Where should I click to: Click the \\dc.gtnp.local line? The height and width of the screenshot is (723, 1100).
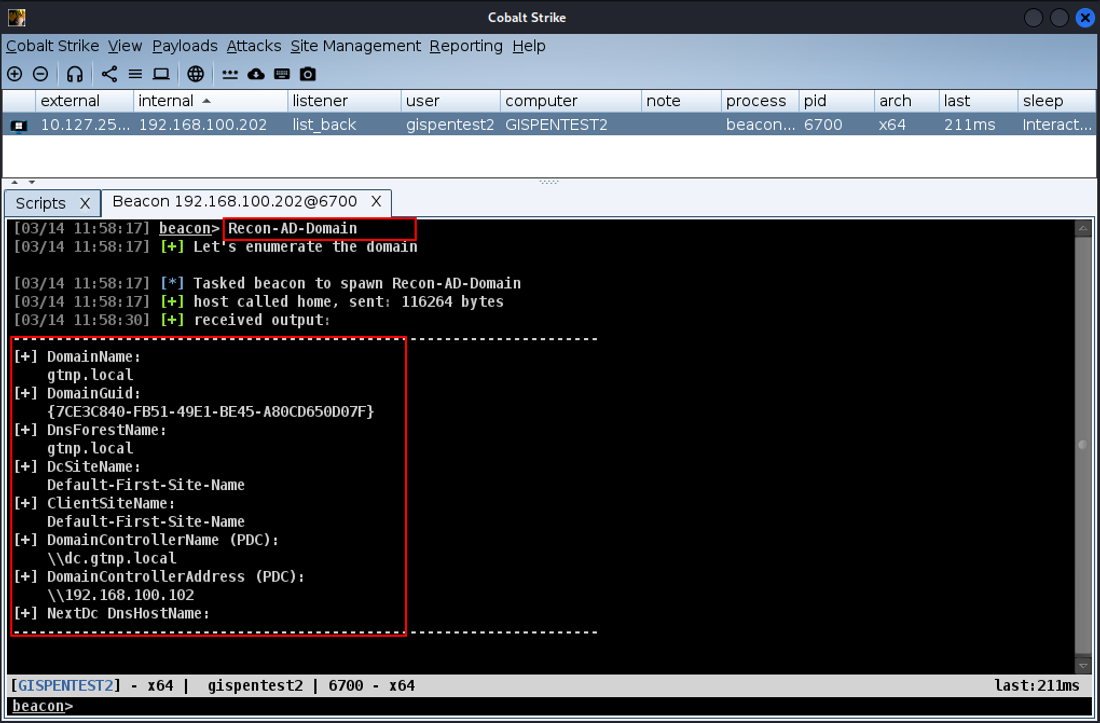coord(112,558)
